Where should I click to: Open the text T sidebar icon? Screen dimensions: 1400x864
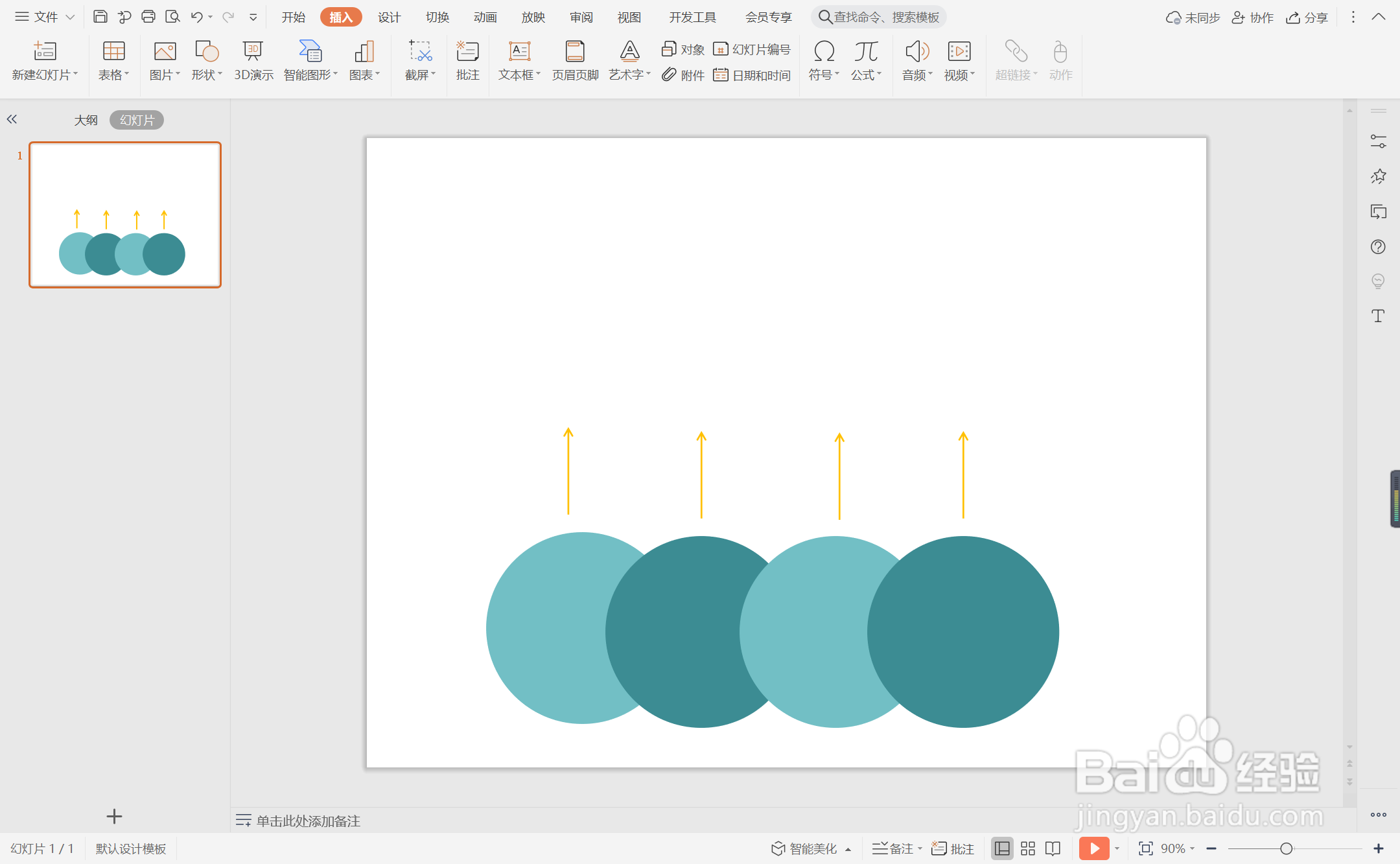pyautogui.click(x=1378, y=316)
